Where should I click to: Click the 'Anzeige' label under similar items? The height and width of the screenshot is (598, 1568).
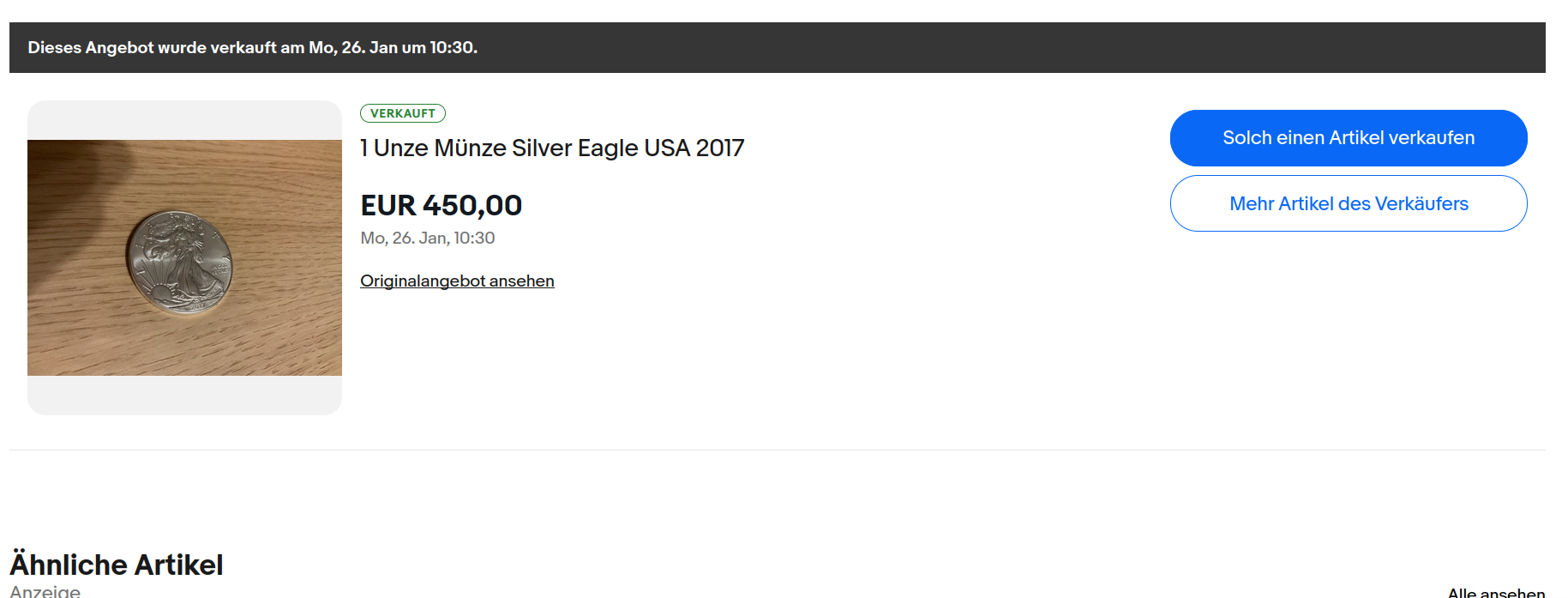coord(45,591)
